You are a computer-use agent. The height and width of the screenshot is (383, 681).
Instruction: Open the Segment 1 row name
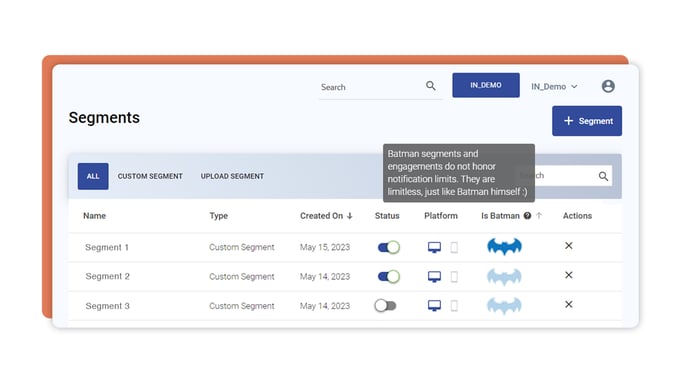pyautogui.click(x=107, y=247)
